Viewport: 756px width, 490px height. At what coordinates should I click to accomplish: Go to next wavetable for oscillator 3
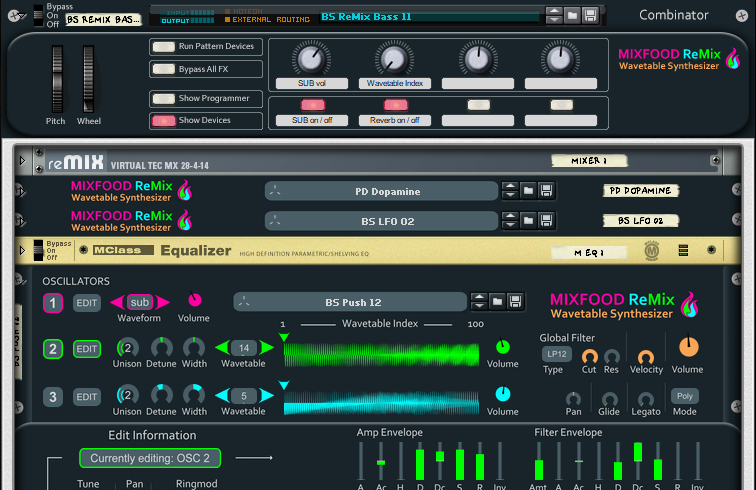click(x=267, y=395)
